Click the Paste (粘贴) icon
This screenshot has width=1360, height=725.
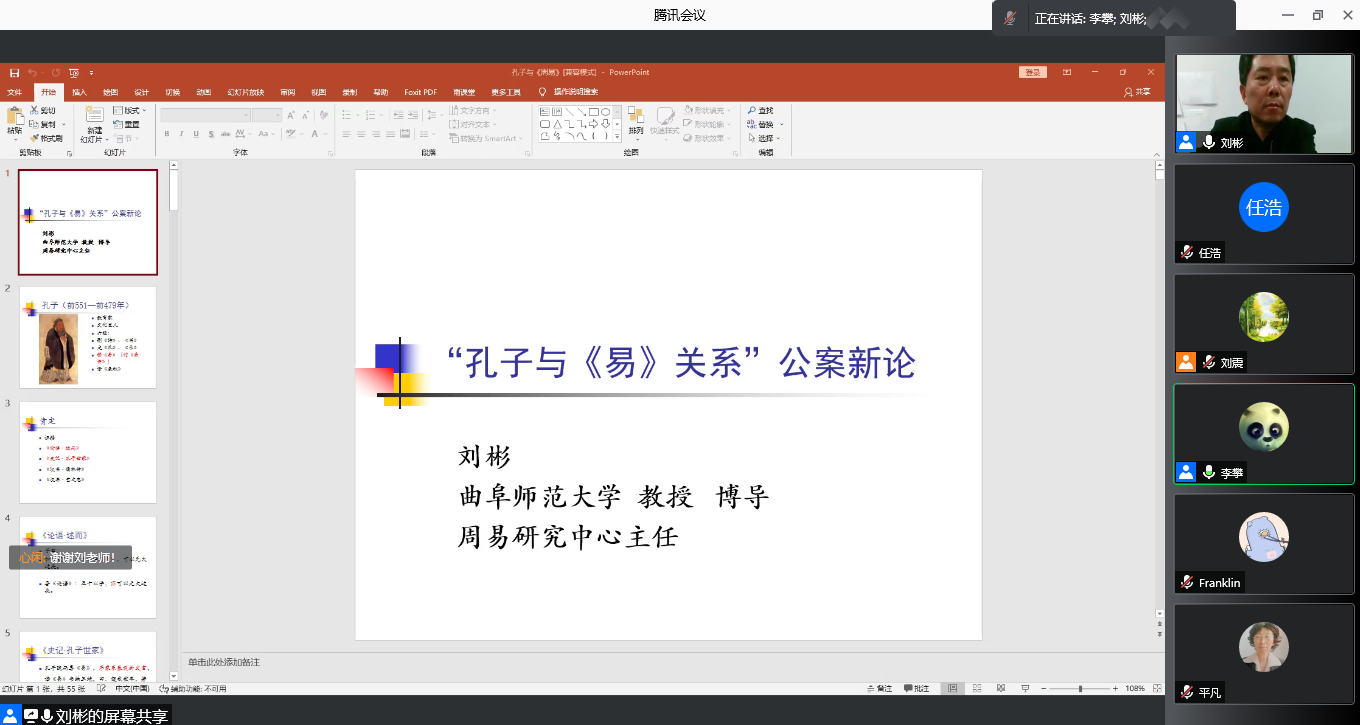[x=15, y=116]
